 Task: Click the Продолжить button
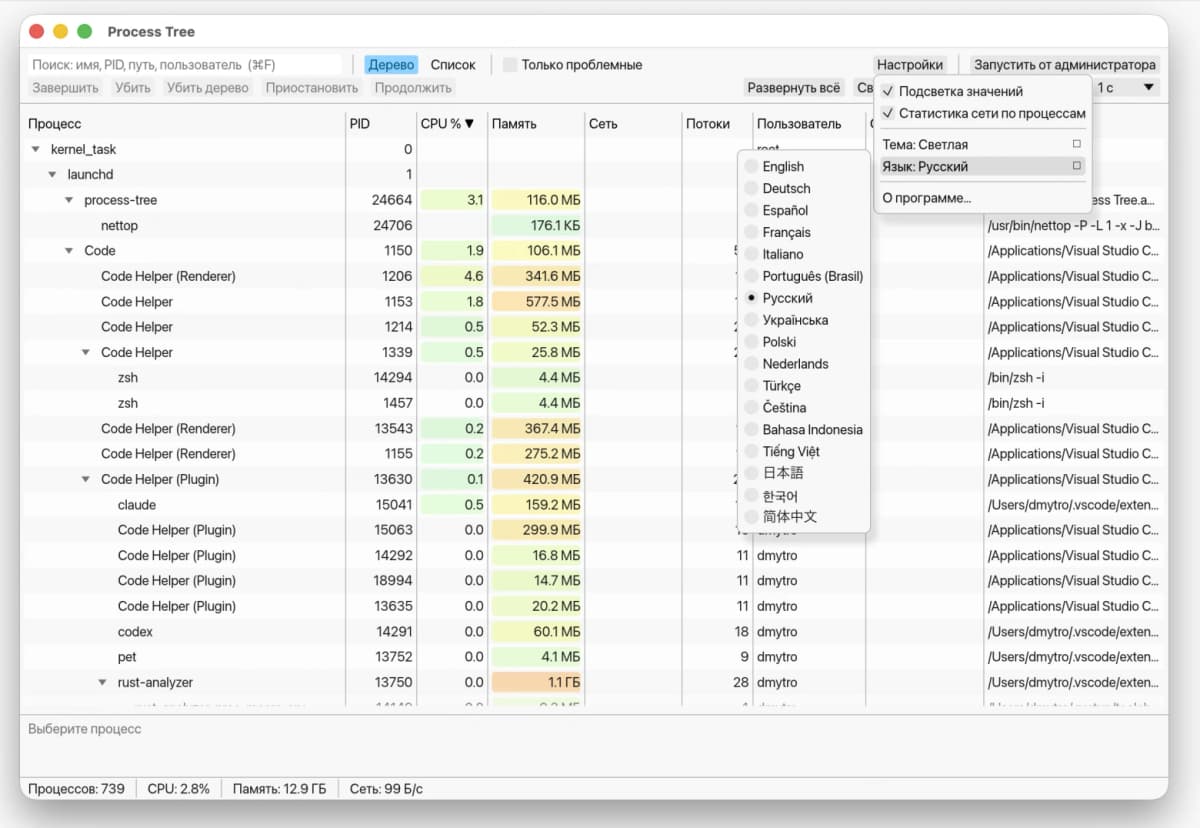click(413, 88)
